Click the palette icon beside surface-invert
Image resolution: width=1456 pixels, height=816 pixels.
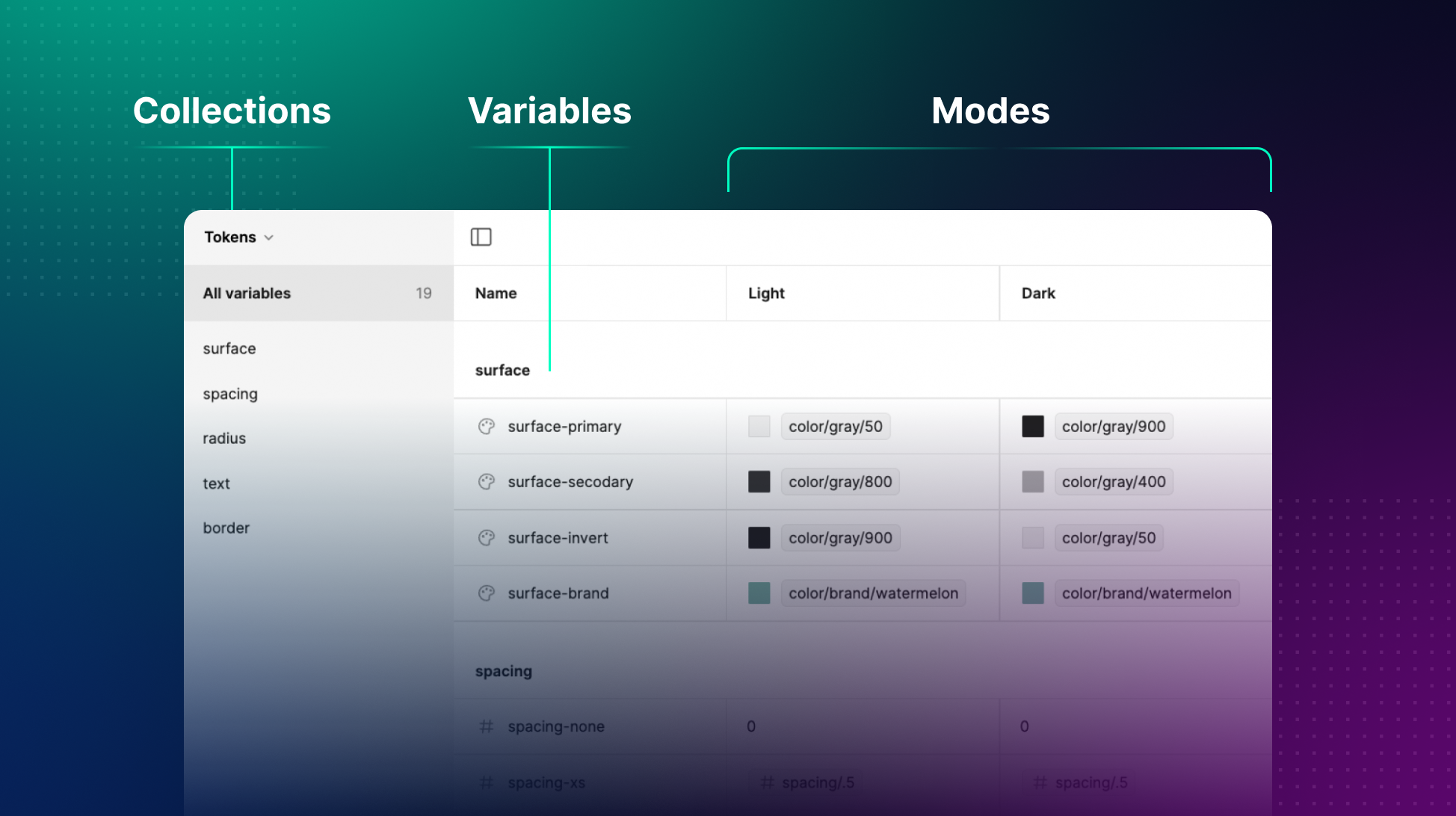click(486, 537)
